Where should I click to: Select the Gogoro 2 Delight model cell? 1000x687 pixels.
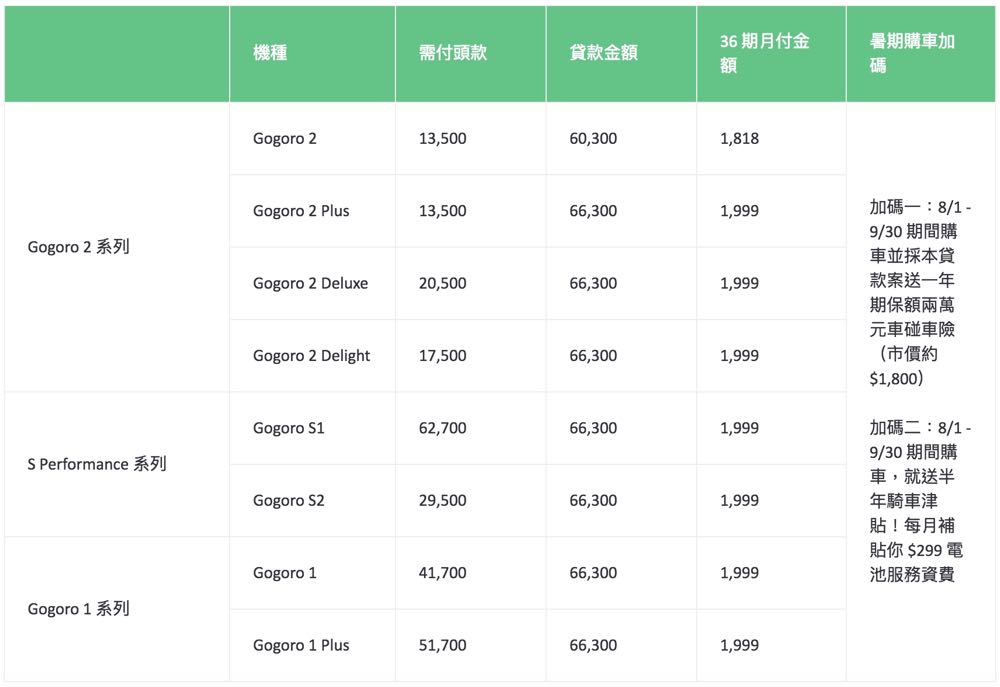311,355
